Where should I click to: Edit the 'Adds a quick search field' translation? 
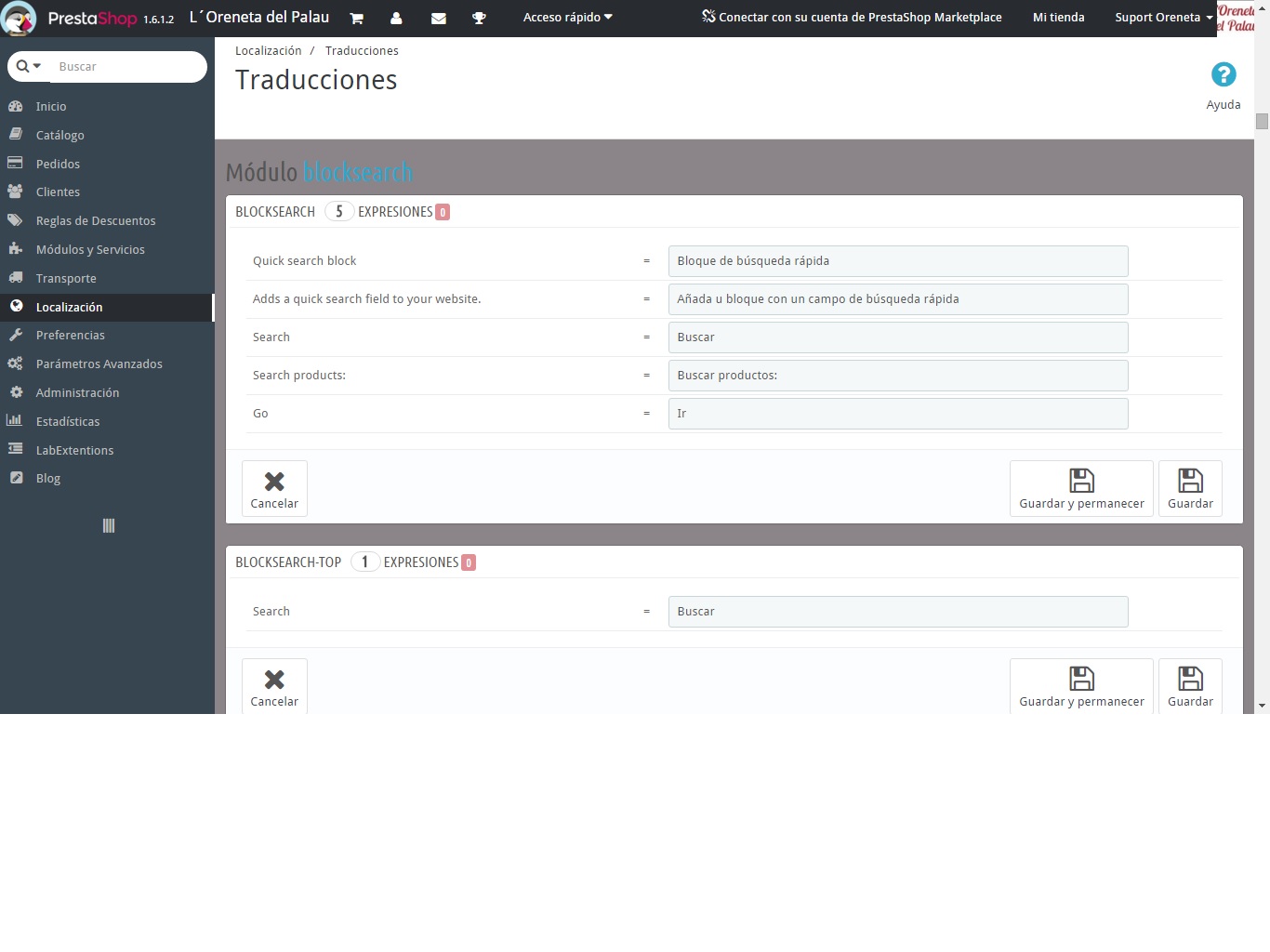click(x=898, y=299)
